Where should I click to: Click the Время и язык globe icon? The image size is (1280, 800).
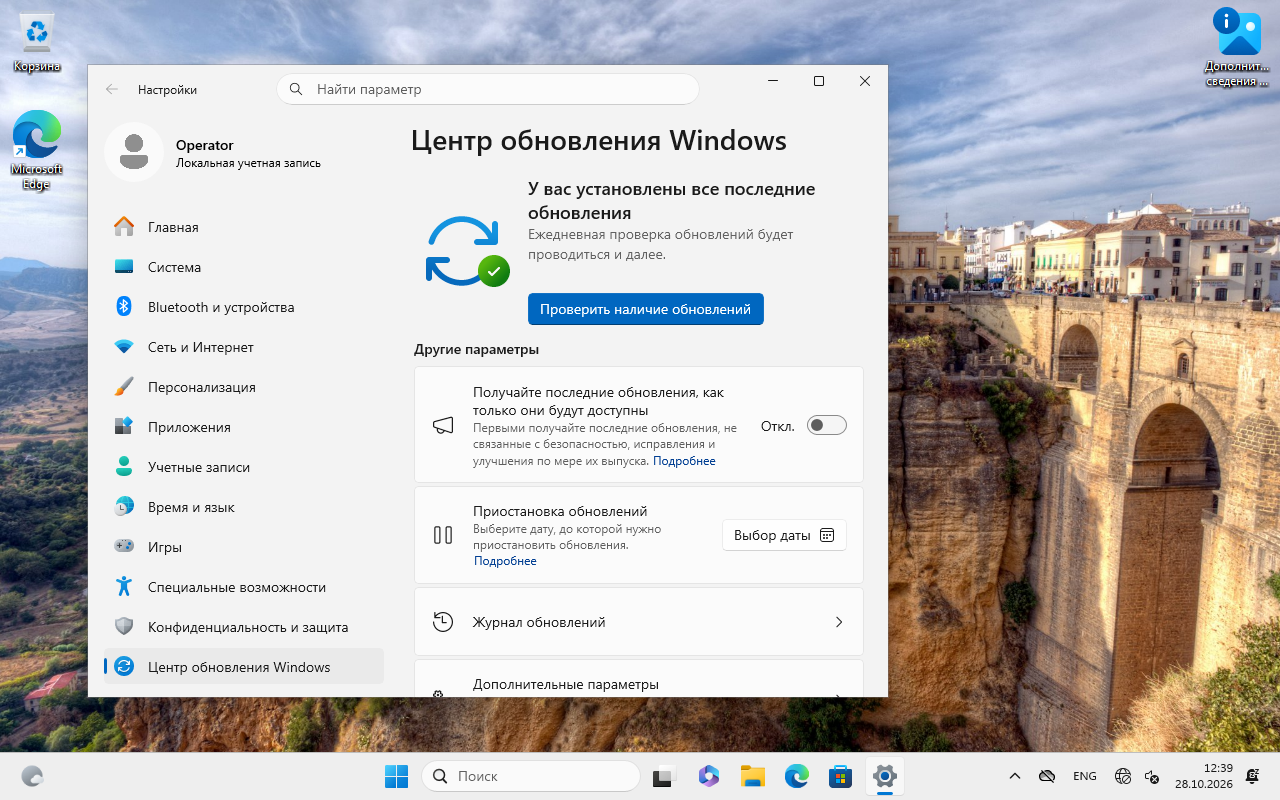tap(124, 507)
